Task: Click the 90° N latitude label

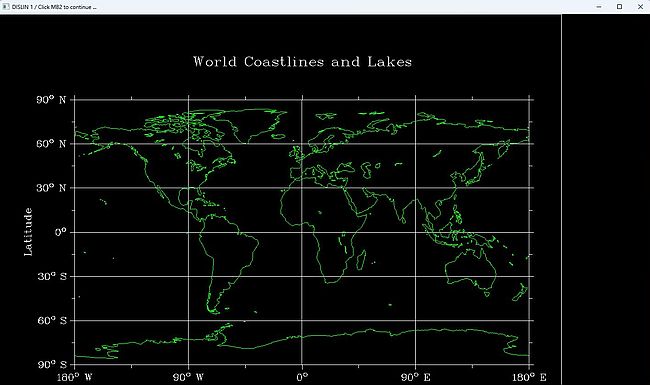Action: point(51,100)
